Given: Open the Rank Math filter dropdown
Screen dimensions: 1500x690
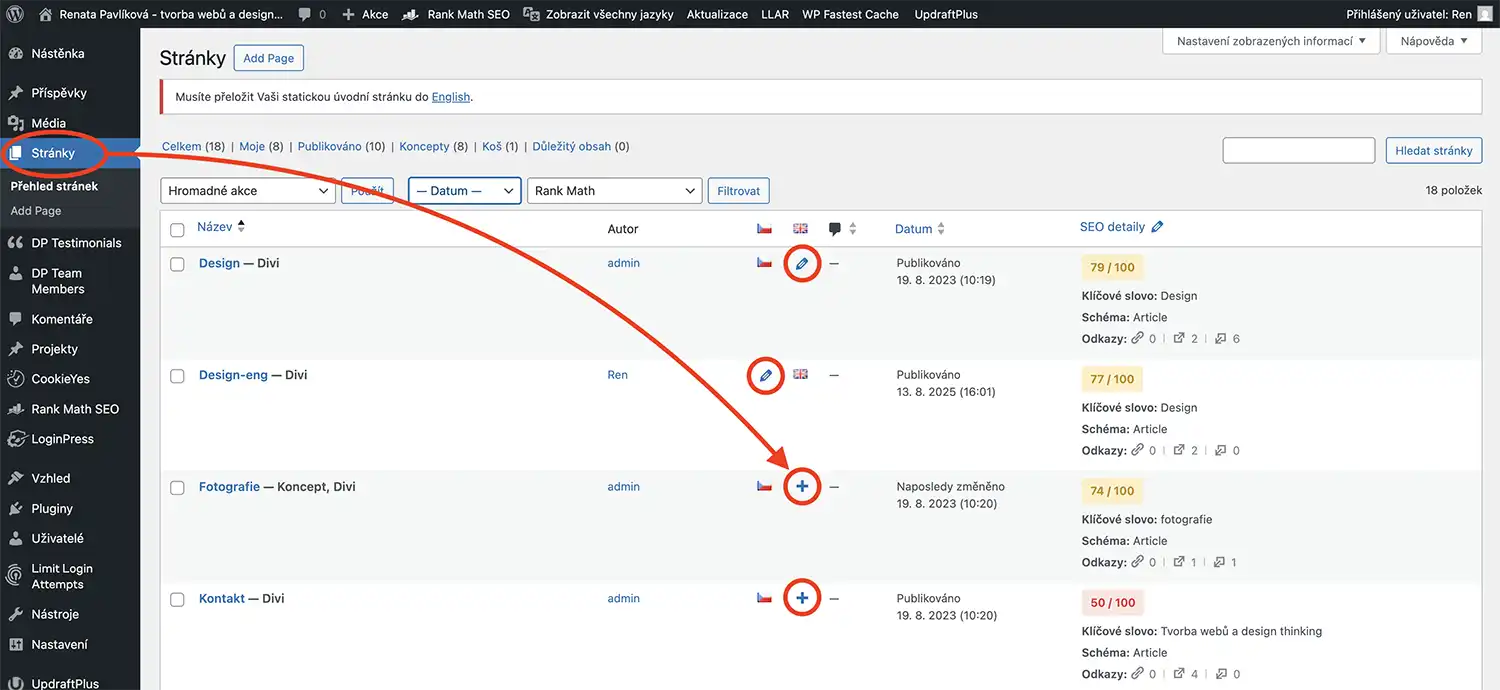Looking at the screenshot, I should coord(614,191).
